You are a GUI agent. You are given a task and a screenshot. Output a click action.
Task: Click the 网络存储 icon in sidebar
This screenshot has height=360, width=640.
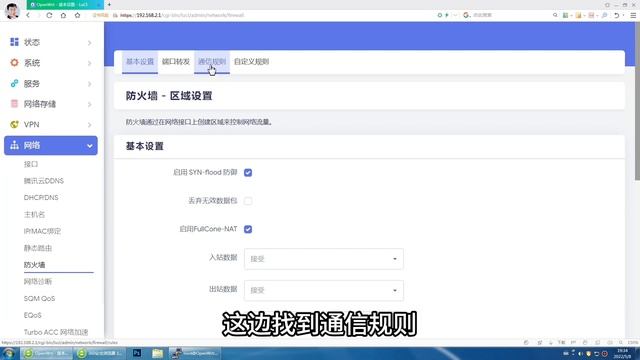pyautogui.click(x=14, y=104)
